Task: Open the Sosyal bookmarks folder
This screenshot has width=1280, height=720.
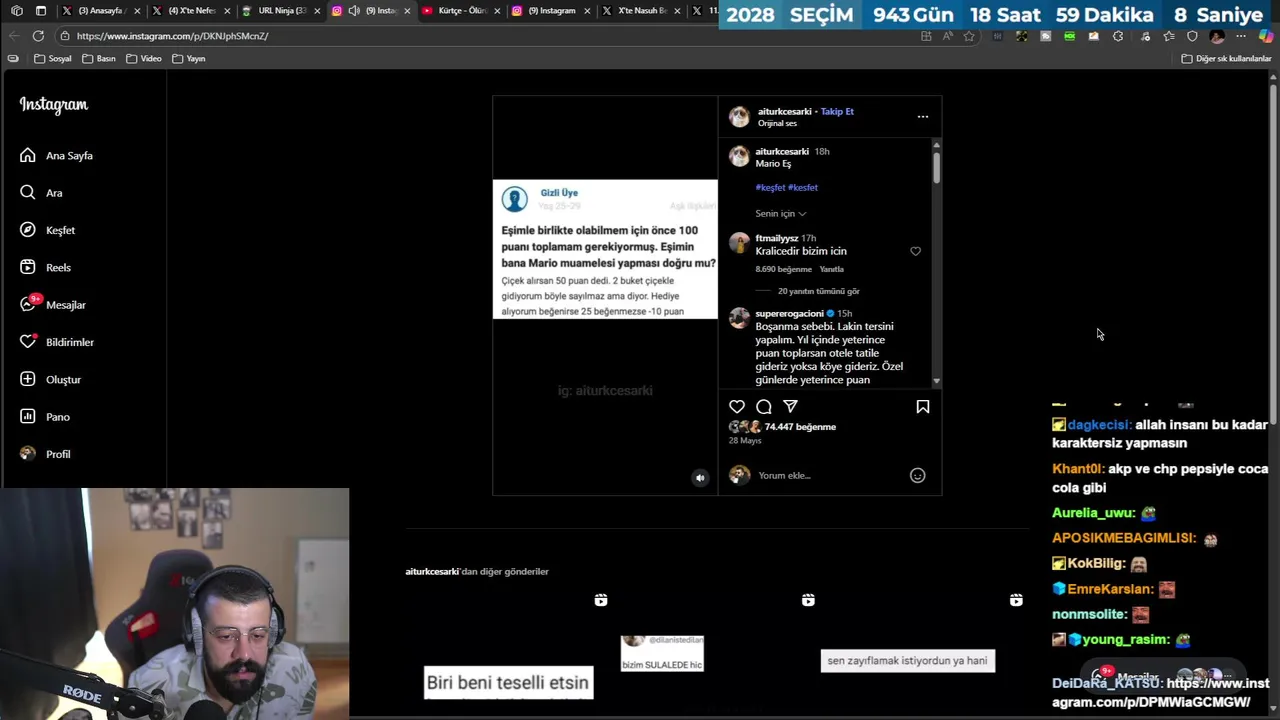Action: pyautogui.click(x=53, y=59)
